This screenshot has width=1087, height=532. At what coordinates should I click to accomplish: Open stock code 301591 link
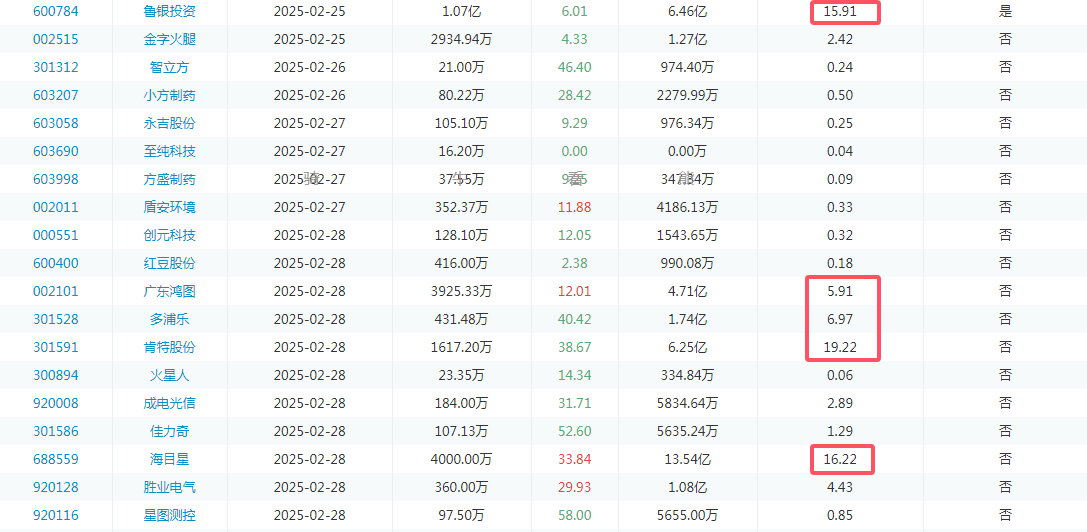click(55, 347)
